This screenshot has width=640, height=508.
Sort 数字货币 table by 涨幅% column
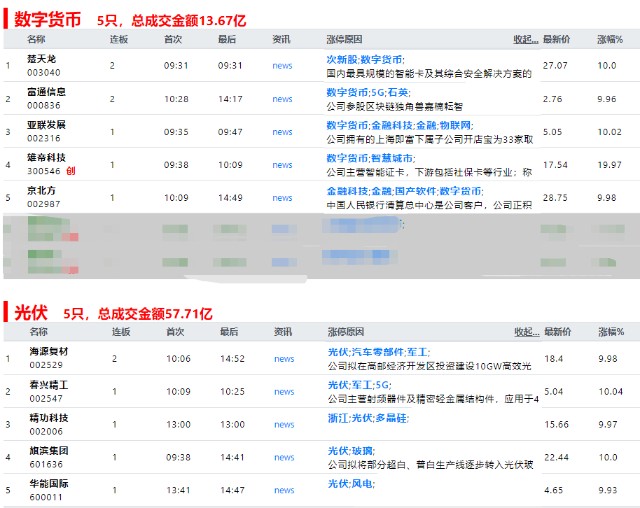coord(610,40)
